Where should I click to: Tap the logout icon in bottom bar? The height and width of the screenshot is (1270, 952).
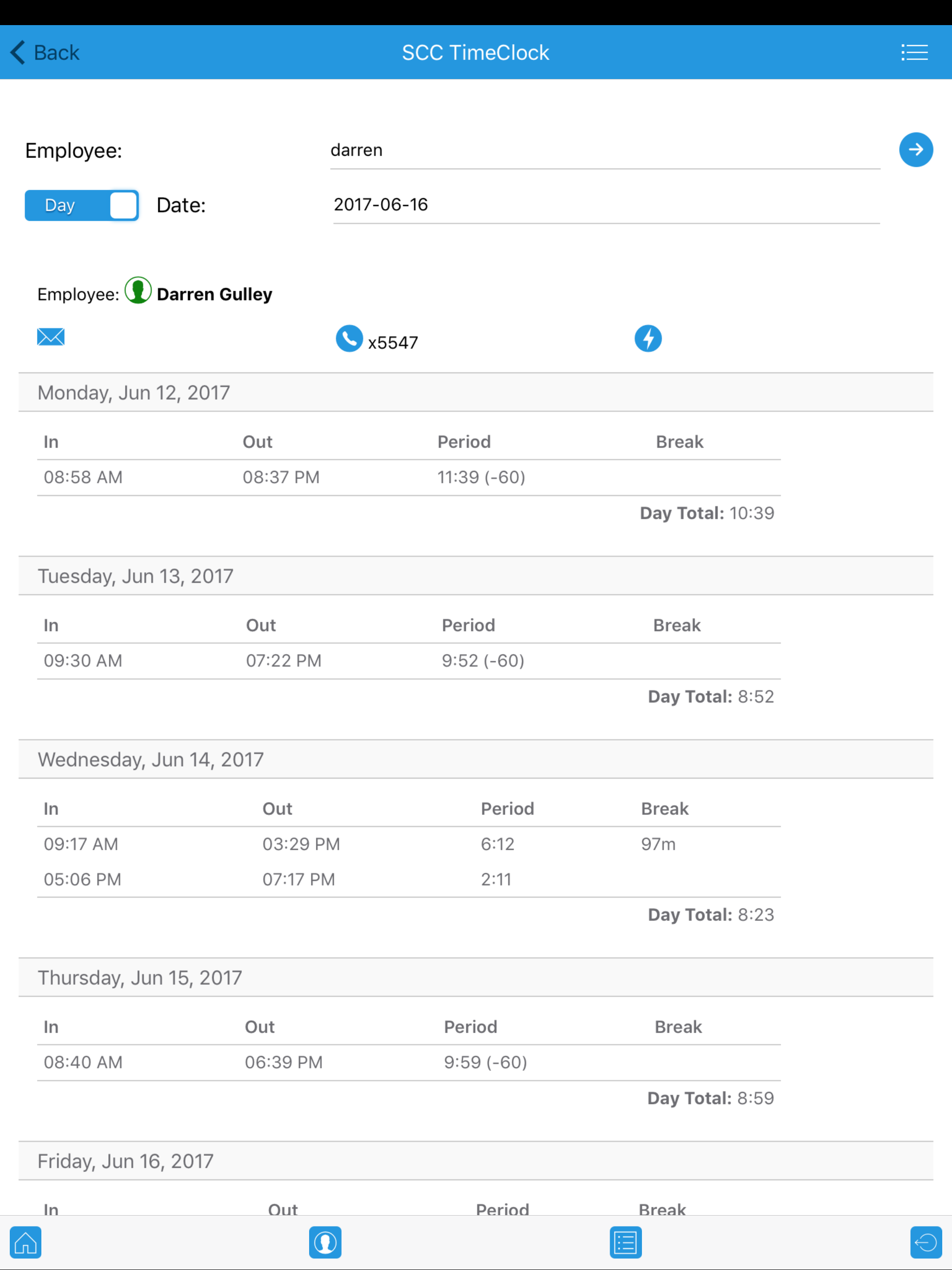point(926,1243)
